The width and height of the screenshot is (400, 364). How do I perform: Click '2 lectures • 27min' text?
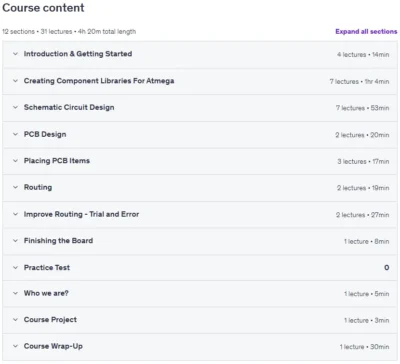point(362,215)
